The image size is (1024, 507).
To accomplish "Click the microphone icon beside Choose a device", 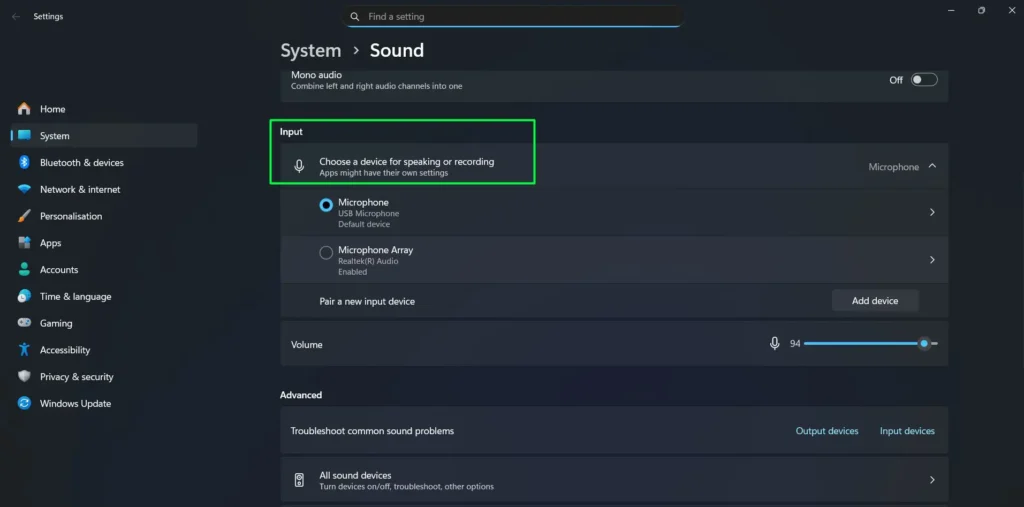I will pyautogui.click(x=299, y=167).
